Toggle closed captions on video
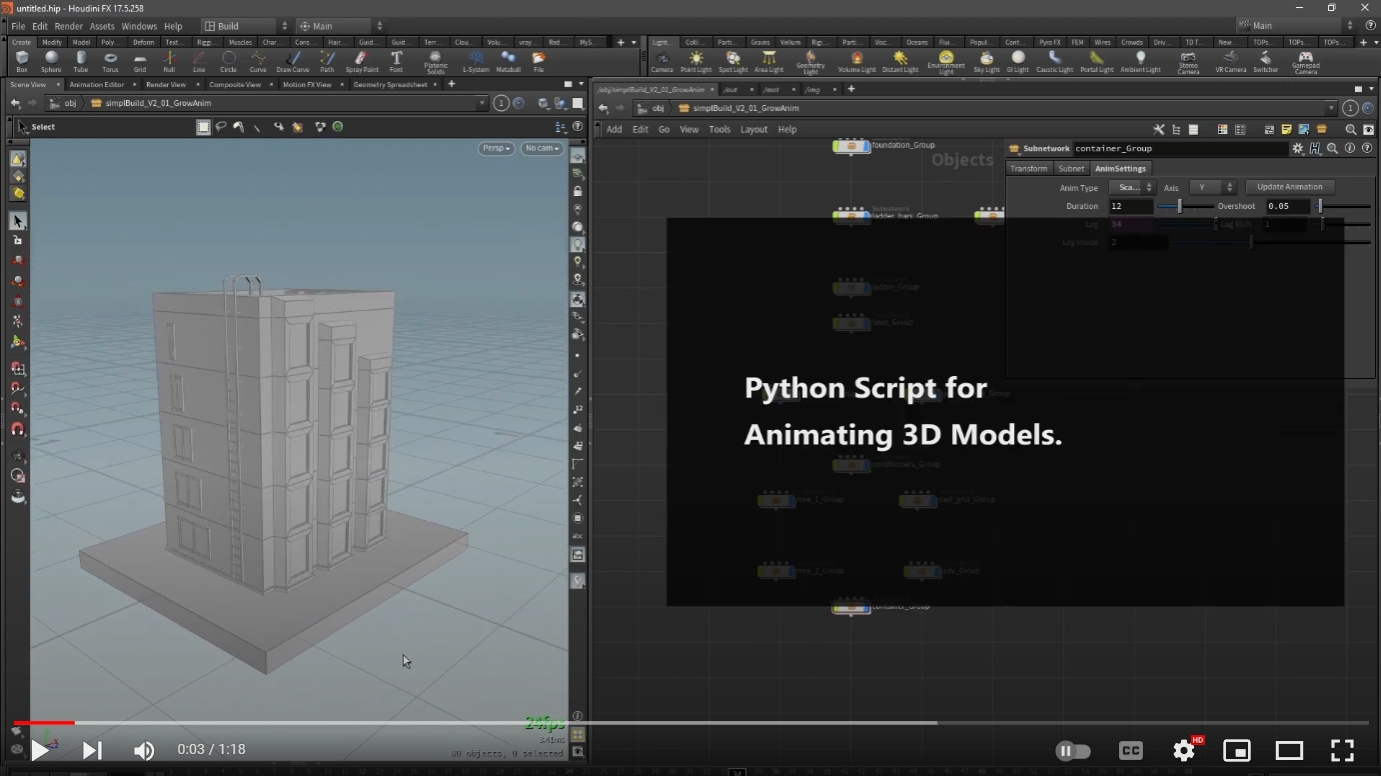Screen dimensions: 1381x776 tap(1131, 750)
